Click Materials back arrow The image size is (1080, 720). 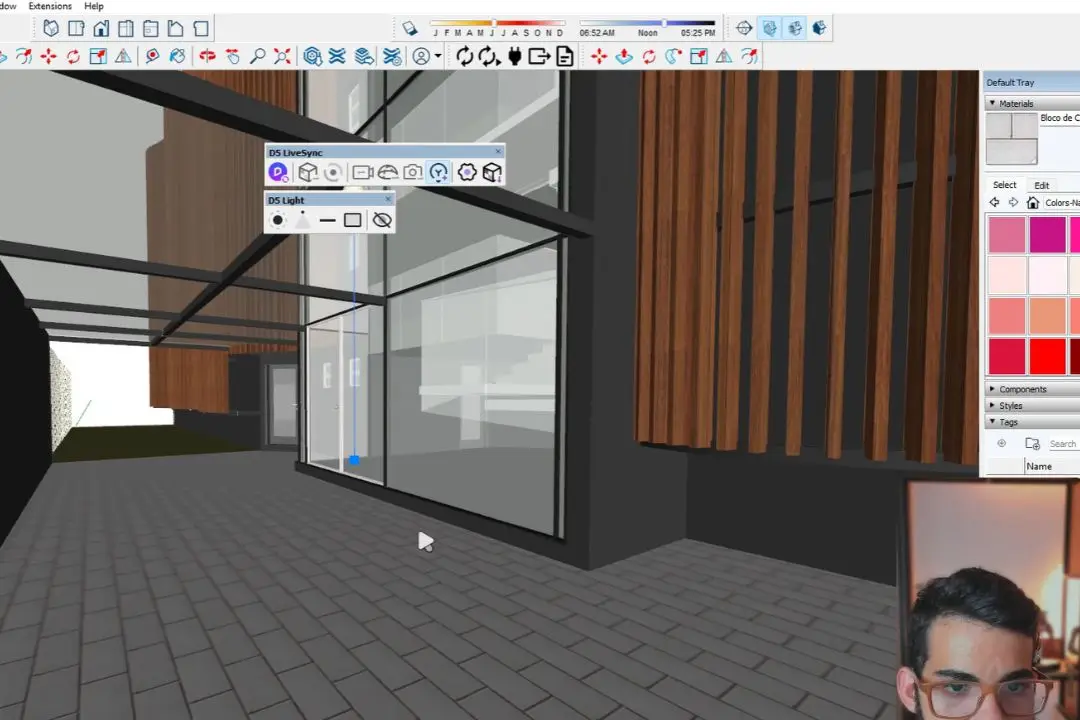(994, 202)
